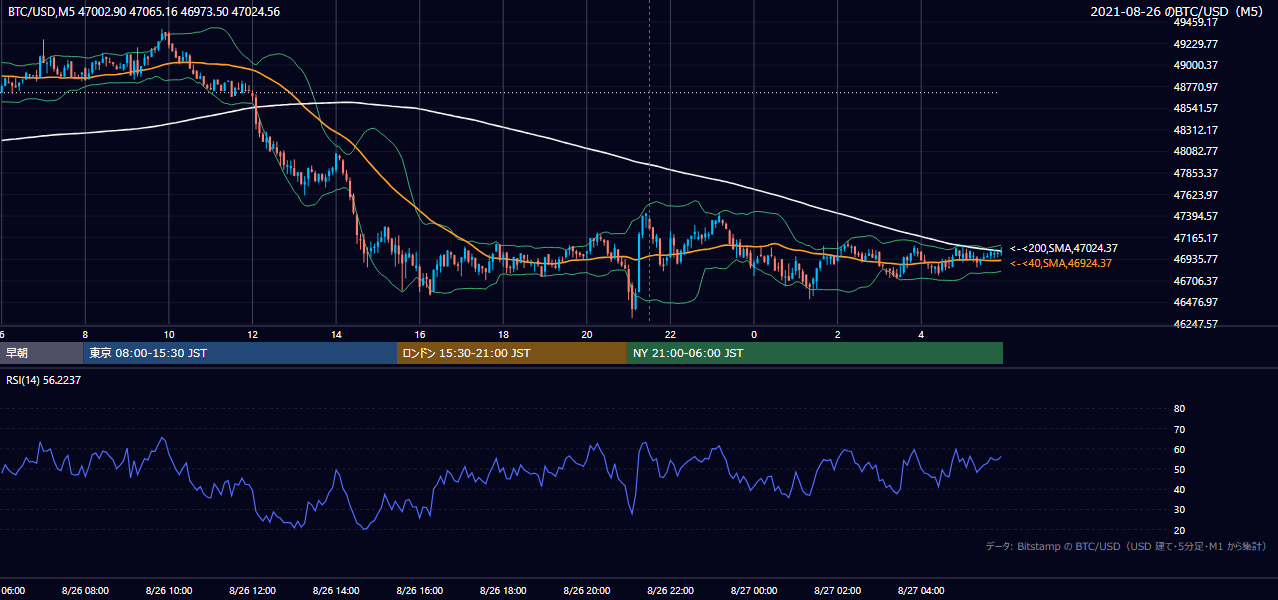Screen dimensions: 1278x600
Task: Click price axis value 46706.37
Action: 1195,281
